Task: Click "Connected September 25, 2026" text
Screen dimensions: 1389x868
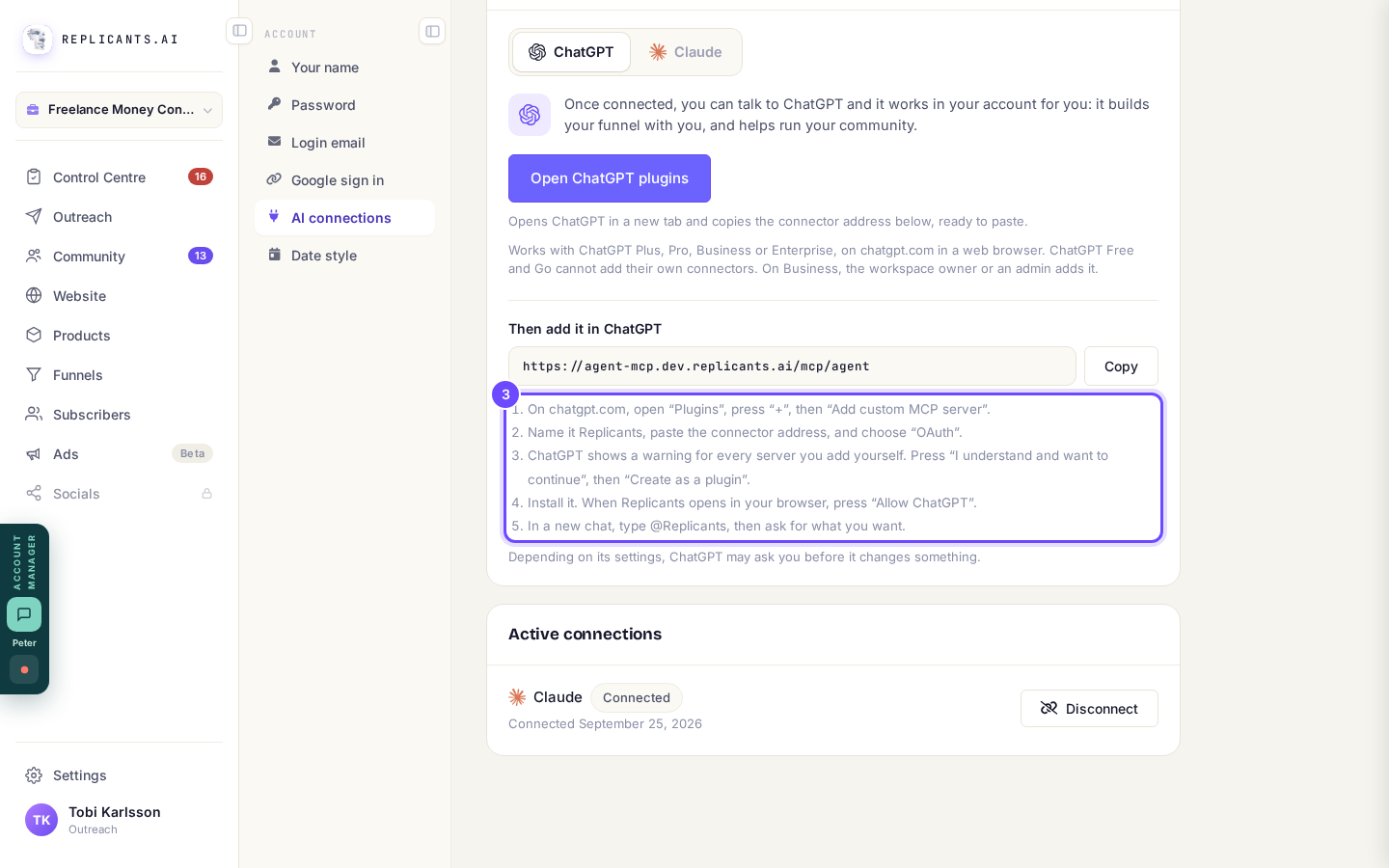Action: pos(605,723)
